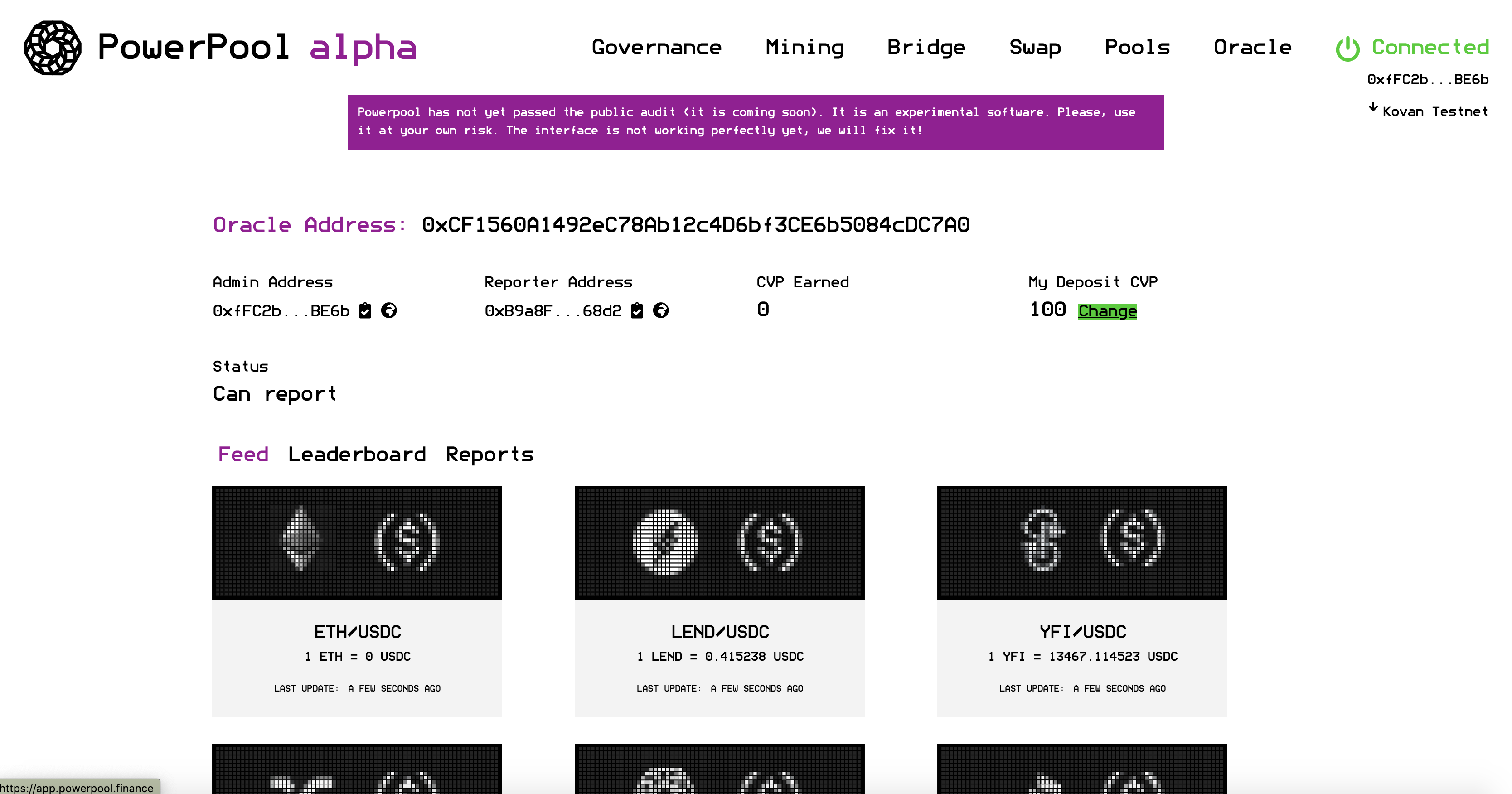The width and height of the screenshot is (1512, 794).
Task: Click wallet address 0xfFC2b...BE6b in header
Action: [x=1428, y=79]
